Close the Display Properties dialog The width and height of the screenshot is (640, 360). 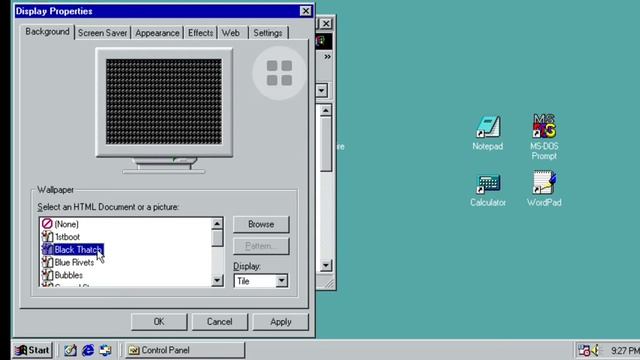click(x=306, y=11)
